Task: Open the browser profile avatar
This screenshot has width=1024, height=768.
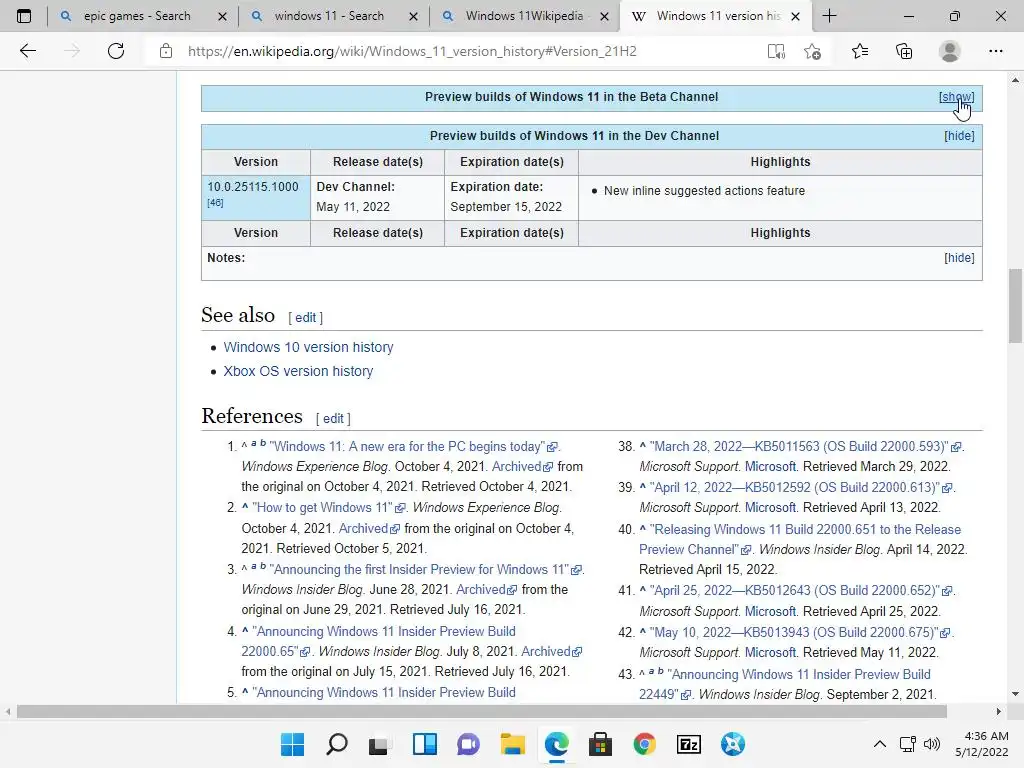Action: [950, 51]
